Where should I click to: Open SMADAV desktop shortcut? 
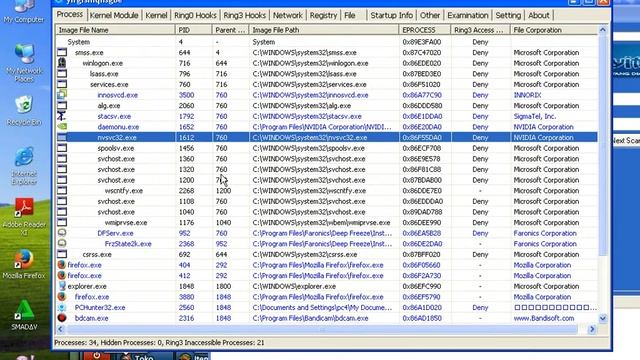point(24,315)
